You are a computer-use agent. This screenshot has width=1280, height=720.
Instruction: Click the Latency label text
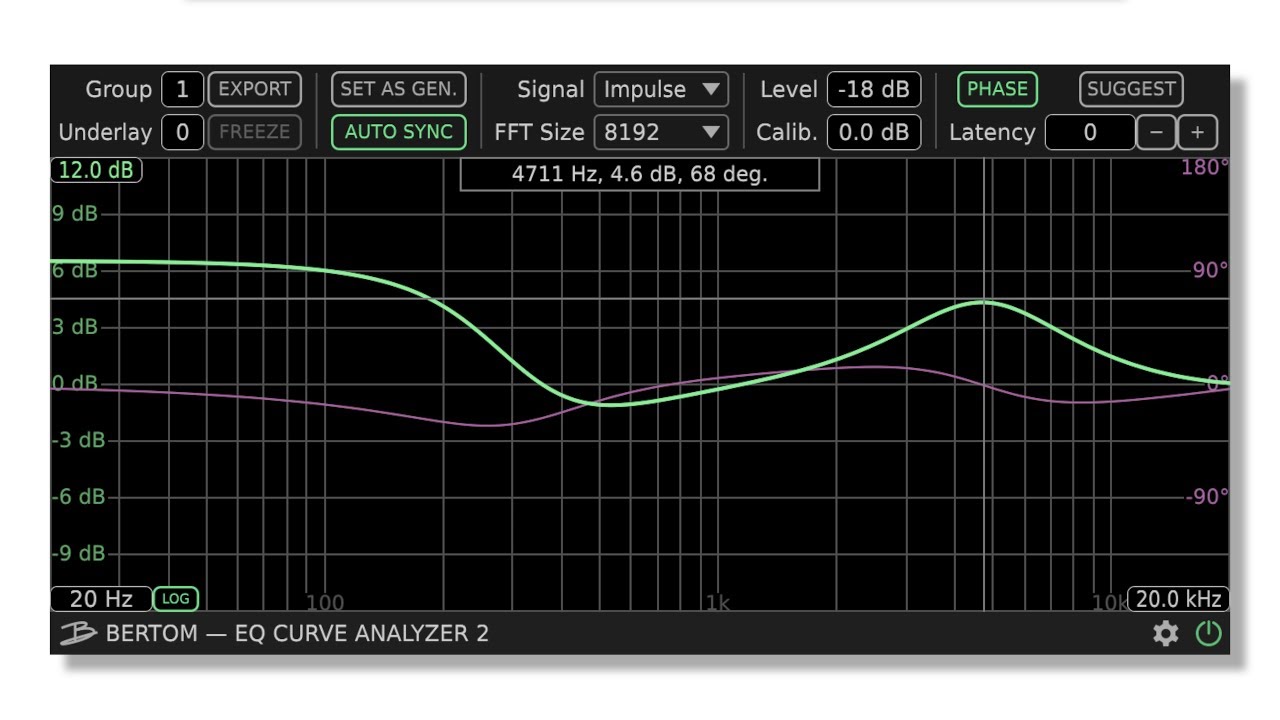click(x=992, y=132)
